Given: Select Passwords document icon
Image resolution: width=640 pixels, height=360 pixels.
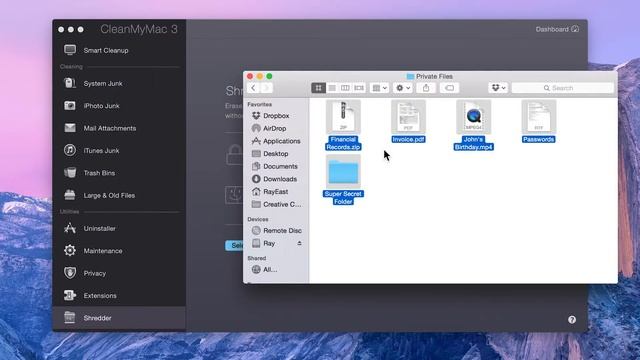Looking at the screenshot, I should coord(539,117).
